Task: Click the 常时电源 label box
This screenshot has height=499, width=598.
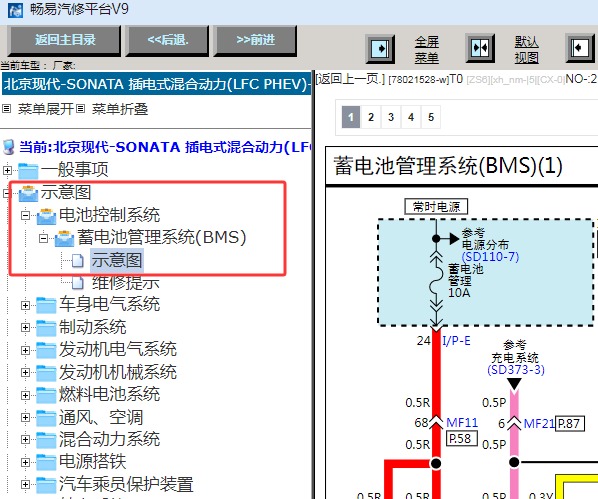Action: (x=436, y=207)
